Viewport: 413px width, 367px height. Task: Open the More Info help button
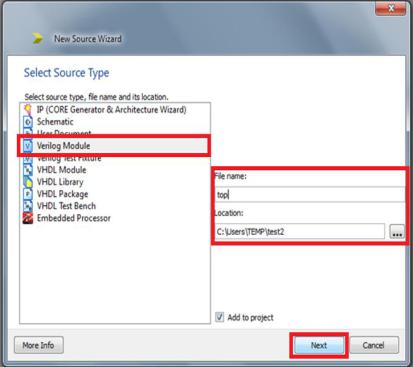coord(39,345)
